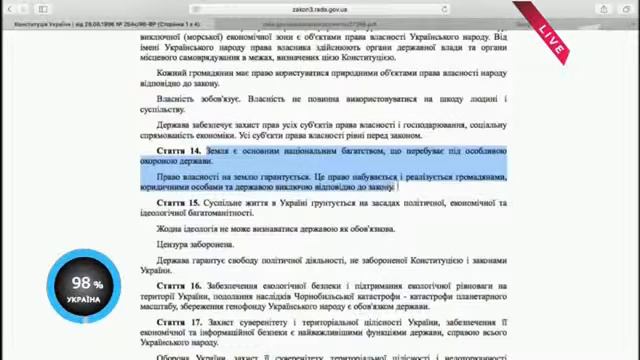Show the Safari sidebar
Viewport: 640px width, 360px height.
pos(43,9)
